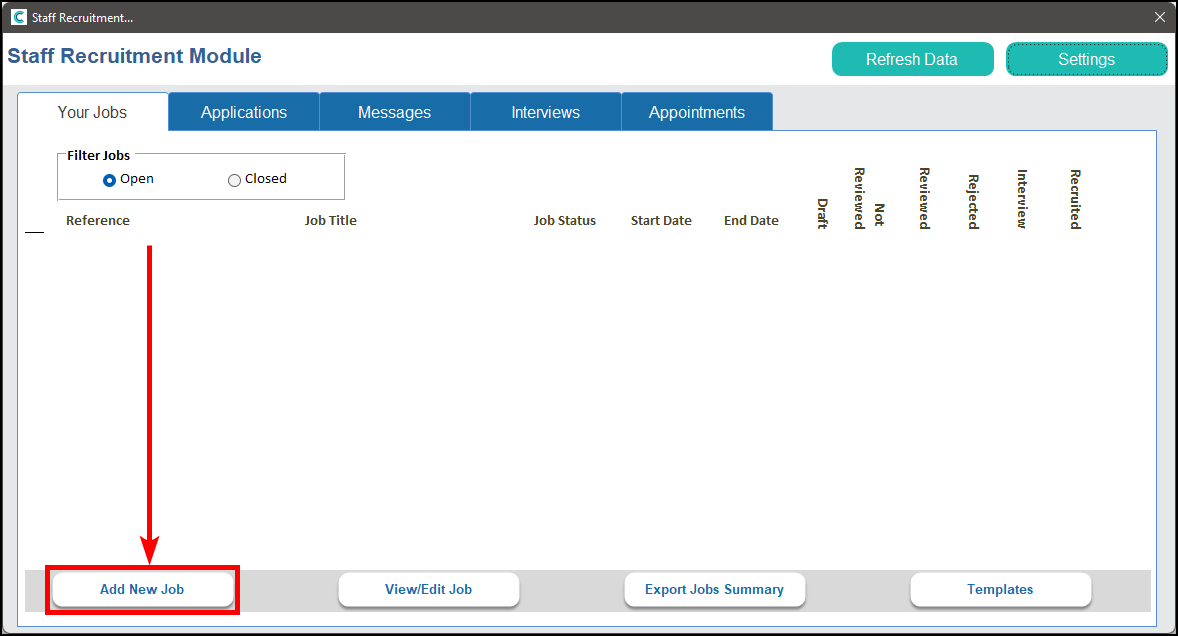Open the Templates button
The width and height of the screenshot is (1178, 636).
[1000, 589]
